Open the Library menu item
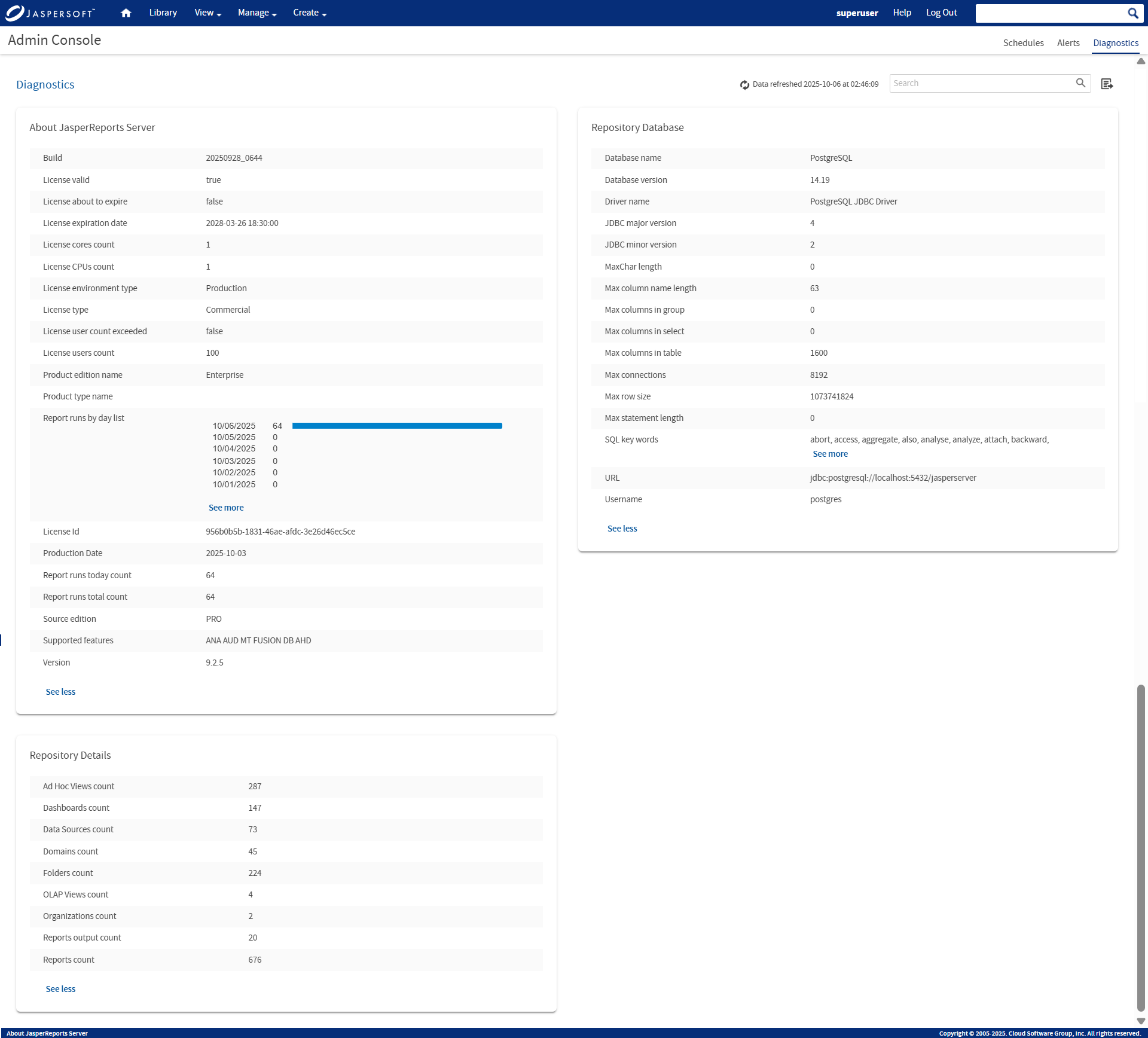 [x=163, y=13]
